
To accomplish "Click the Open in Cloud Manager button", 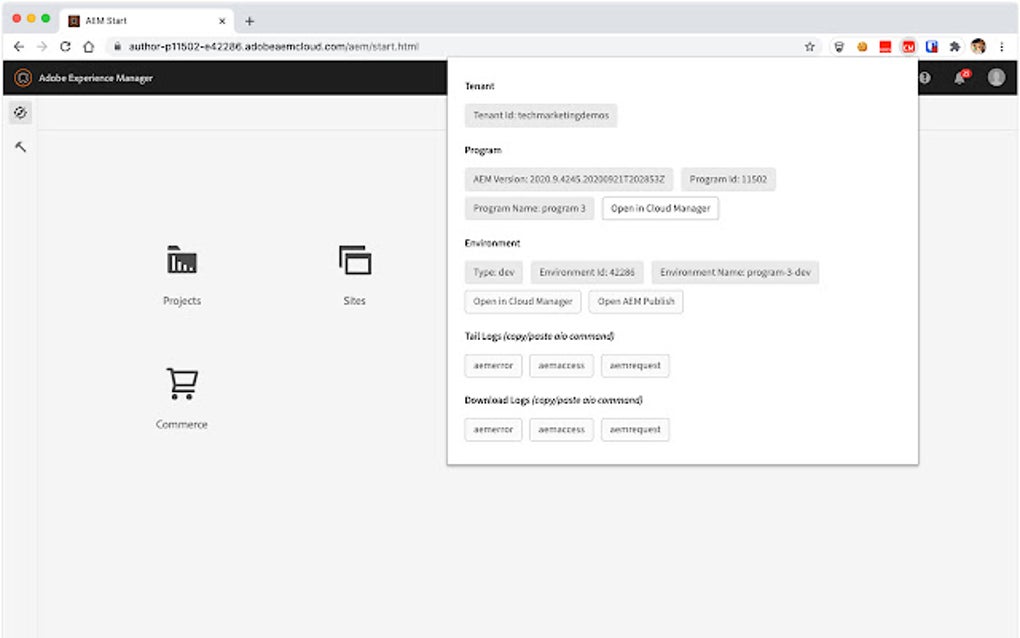I will click(660, 208).
